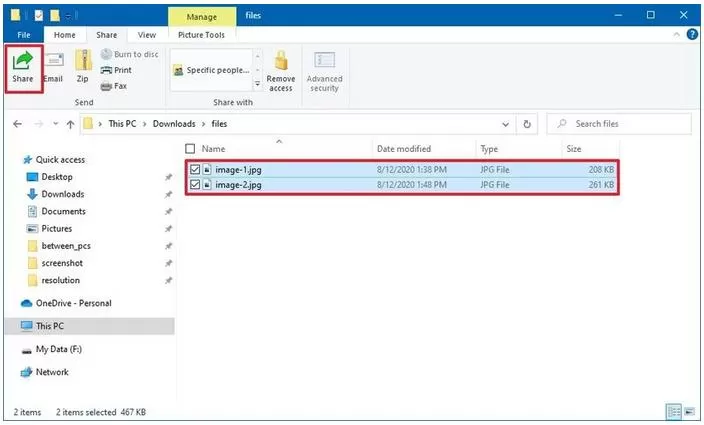
Task: Open Downloads in the sidebar
Action: 62,194
